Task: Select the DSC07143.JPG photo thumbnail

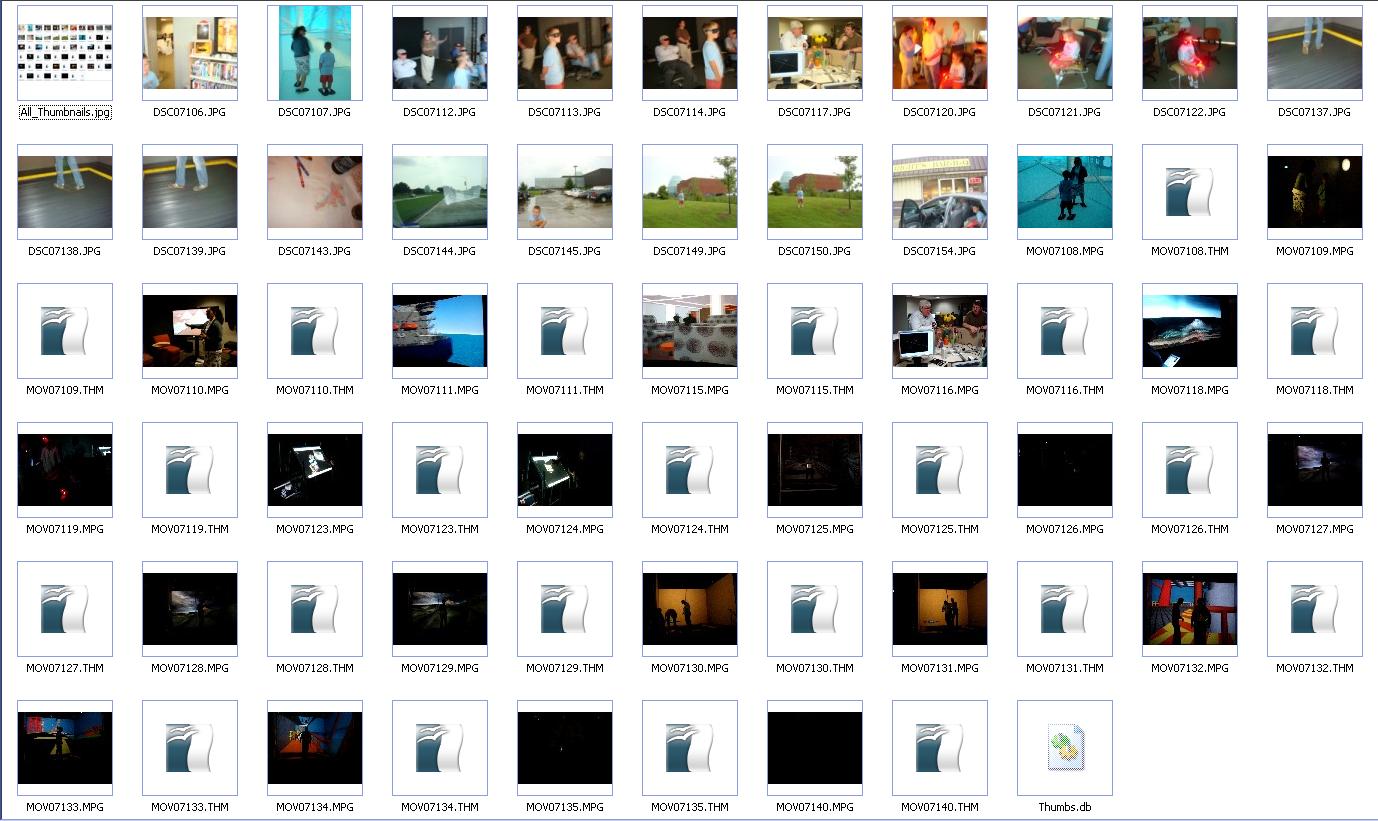Action: click(315, 192)
